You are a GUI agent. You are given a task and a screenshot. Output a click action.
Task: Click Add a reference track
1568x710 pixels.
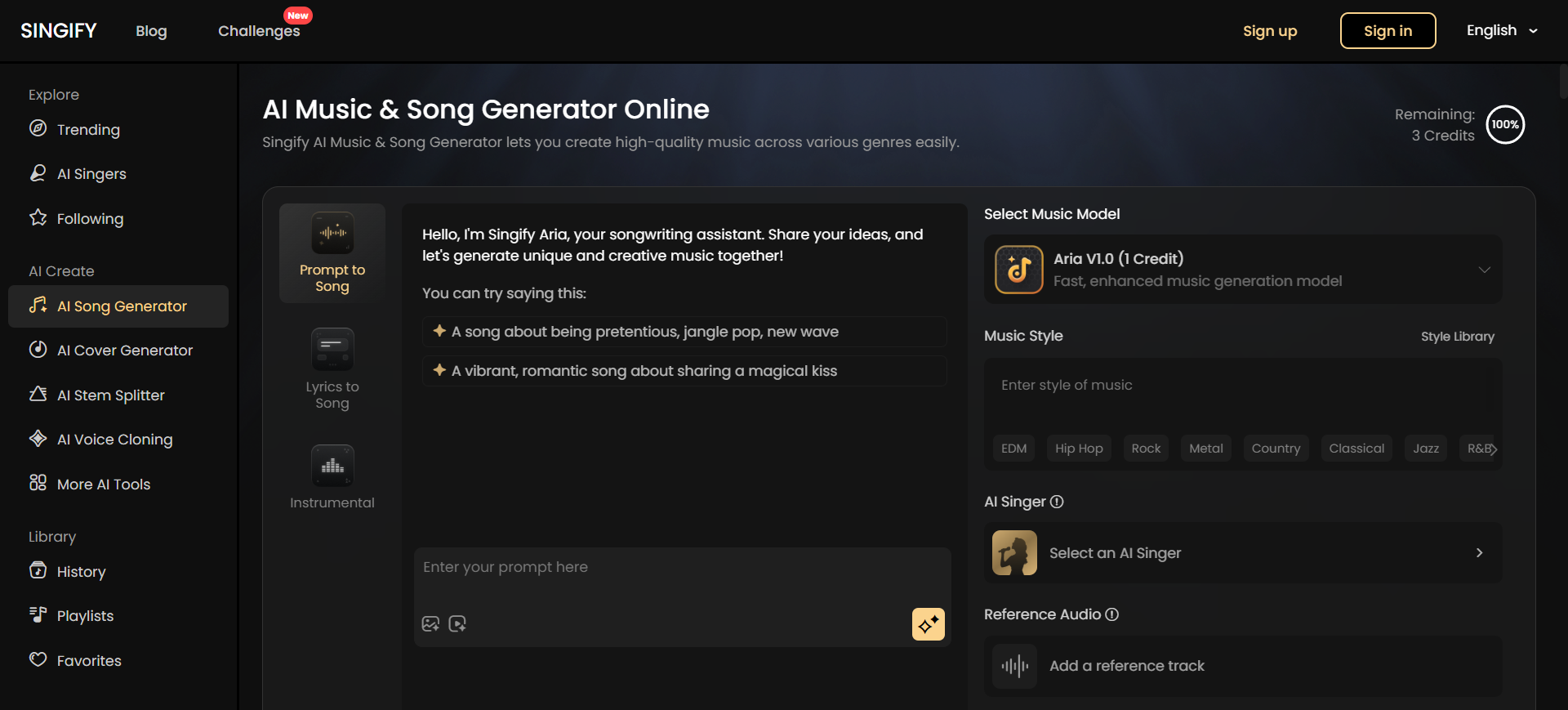(1243, 666)
